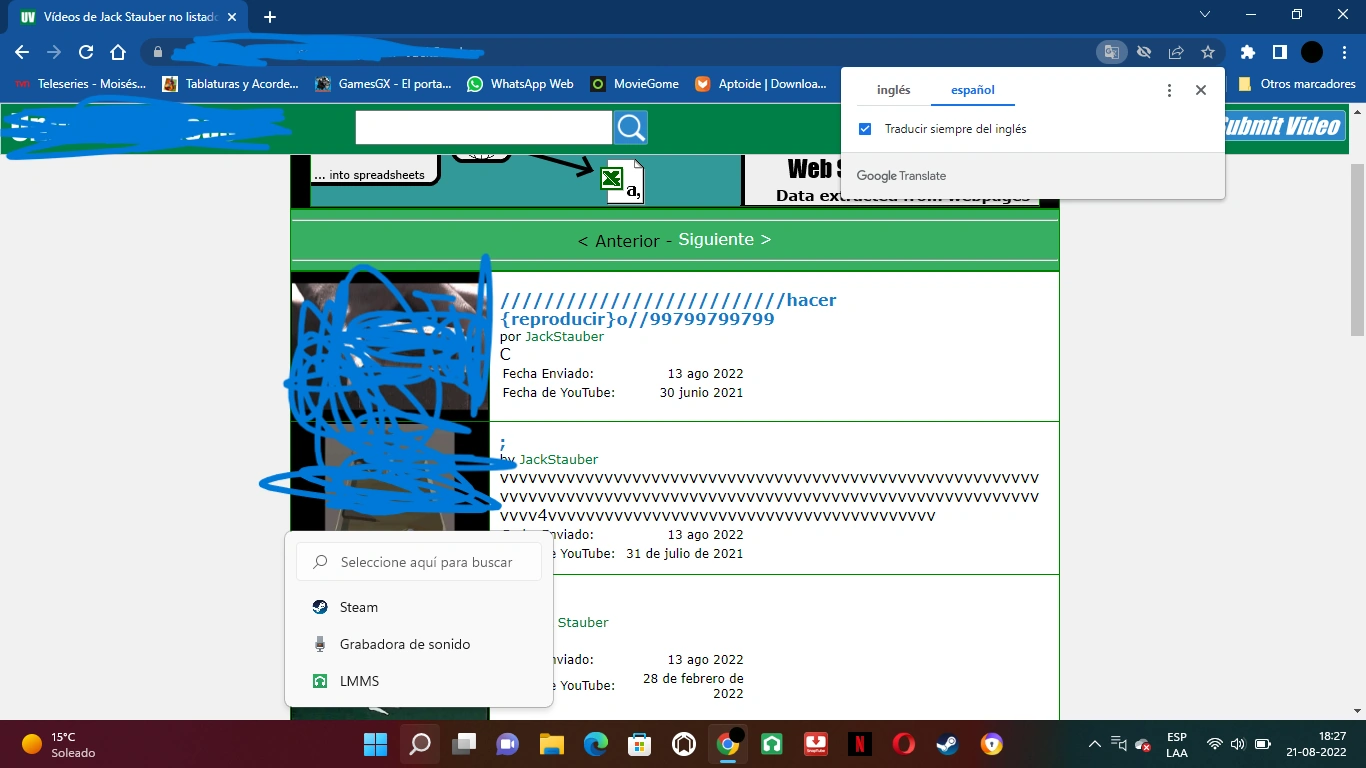Show hidden system tray icons
The height and width of the screenshot is (768, 1366).
pos(1094,744)
